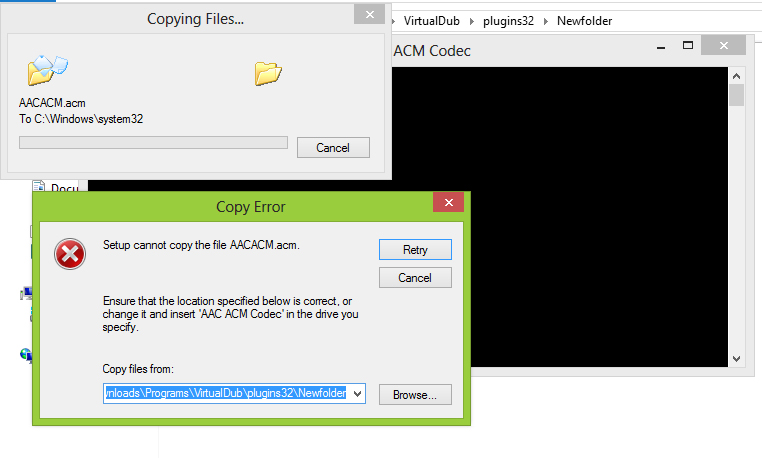The width and height of the screenshot is (762, 458).
Task: Click the source folder icon with flying pages
Action: pyautogui.click(x=48, y=70)
